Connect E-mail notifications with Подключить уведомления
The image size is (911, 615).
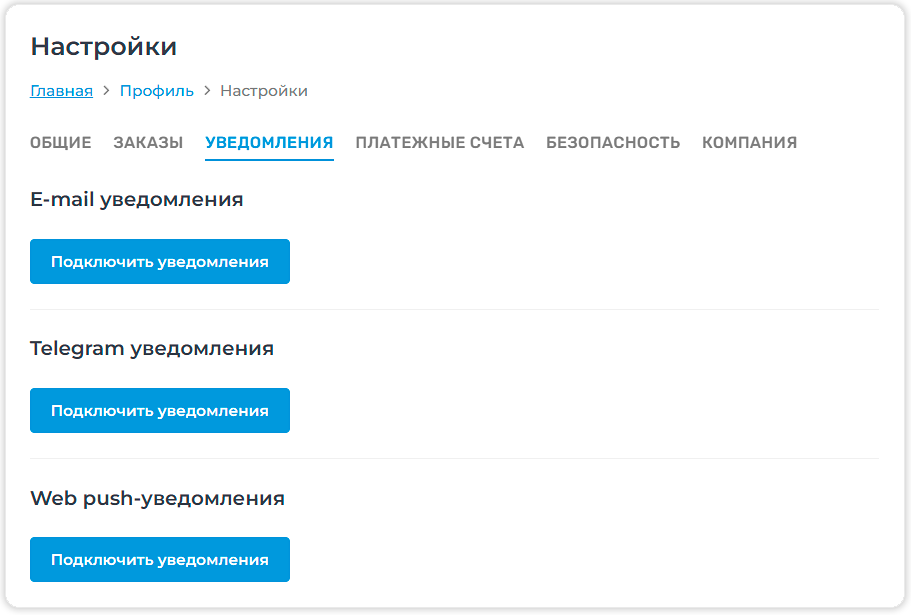160,262
